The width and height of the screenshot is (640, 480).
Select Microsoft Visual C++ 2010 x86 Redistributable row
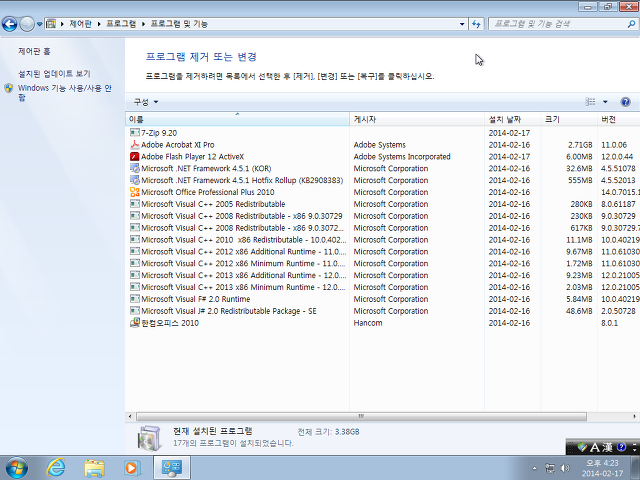click(382, 240)
